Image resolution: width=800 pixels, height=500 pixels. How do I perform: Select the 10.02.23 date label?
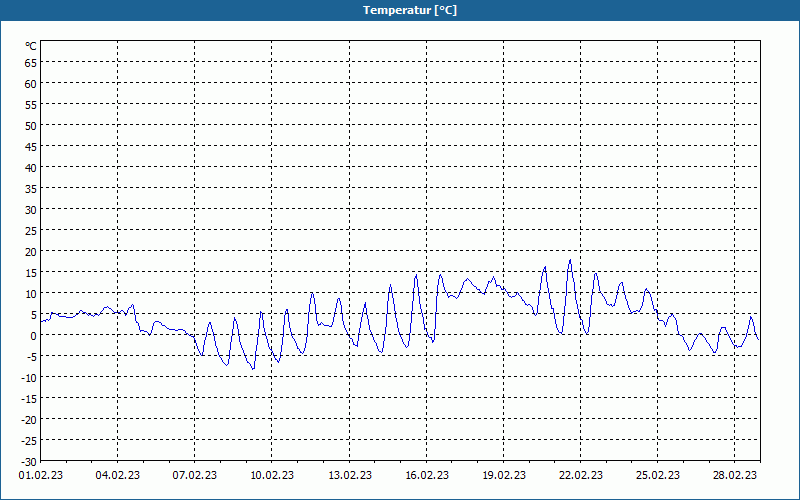(271, 475)
